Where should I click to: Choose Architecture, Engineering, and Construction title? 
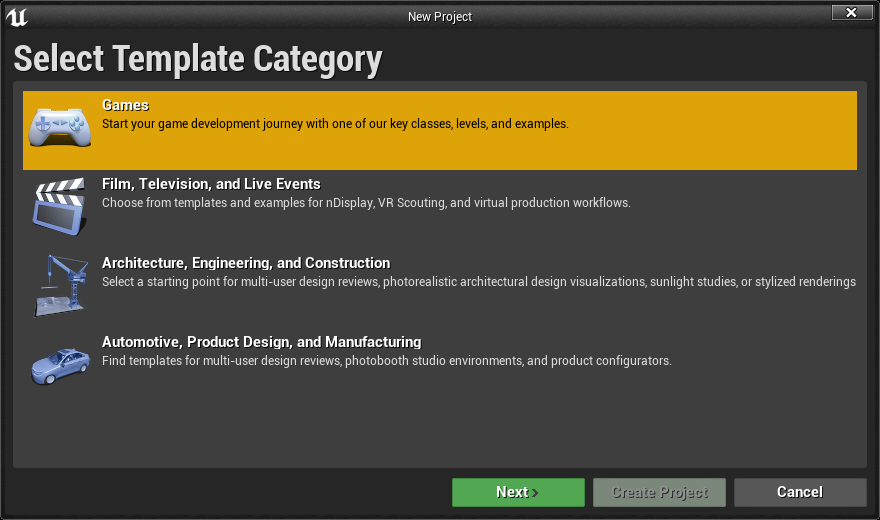click(246, 263)
